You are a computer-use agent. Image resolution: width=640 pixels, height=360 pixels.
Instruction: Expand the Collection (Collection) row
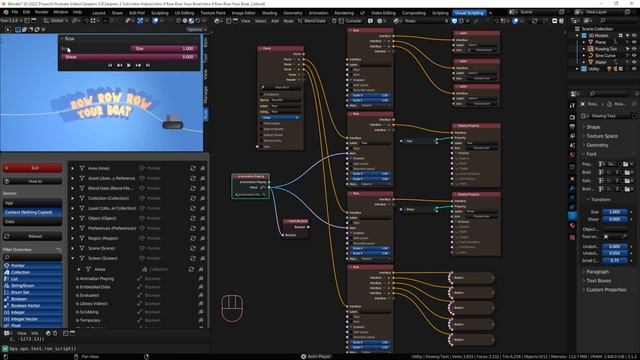click(73, 198)
